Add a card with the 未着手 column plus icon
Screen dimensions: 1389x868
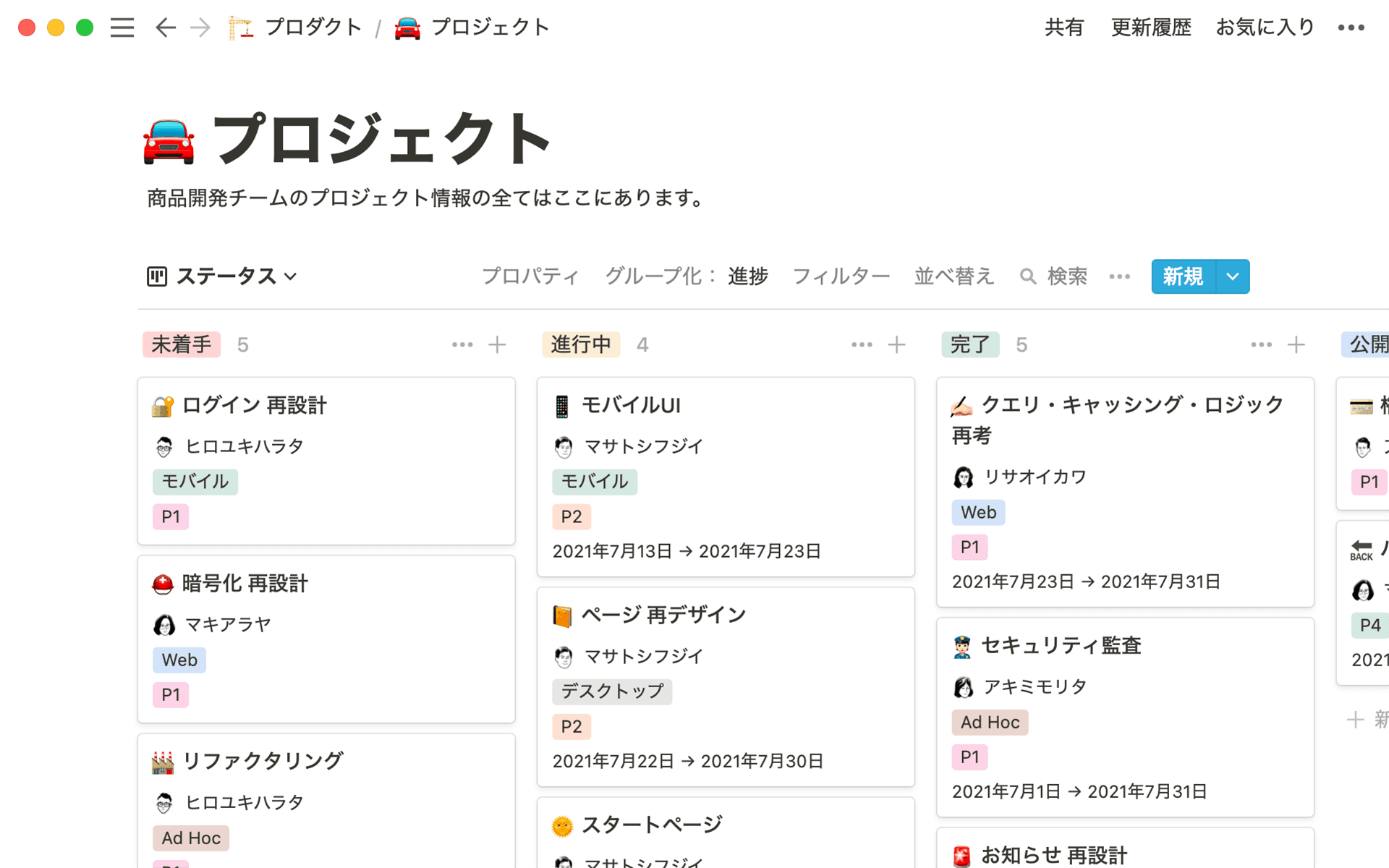[497, 345]
